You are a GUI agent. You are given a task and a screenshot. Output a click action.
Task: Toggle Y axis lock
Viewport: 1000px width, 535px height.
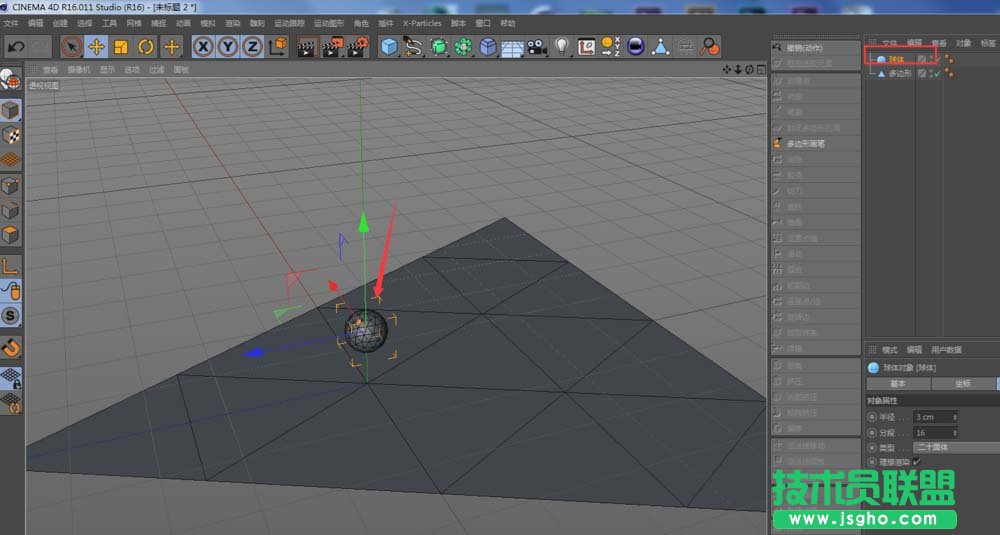[x=228, y=47]
